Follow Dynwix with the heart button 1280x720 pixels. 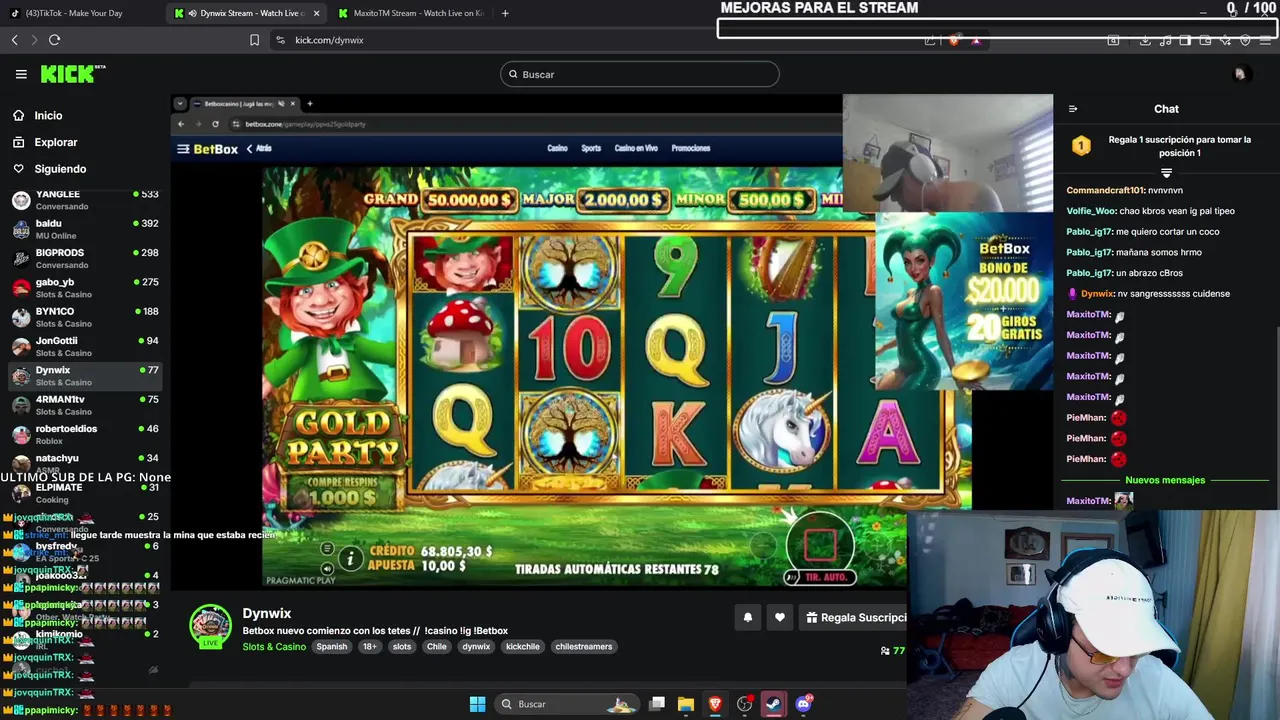coord(780,618)
